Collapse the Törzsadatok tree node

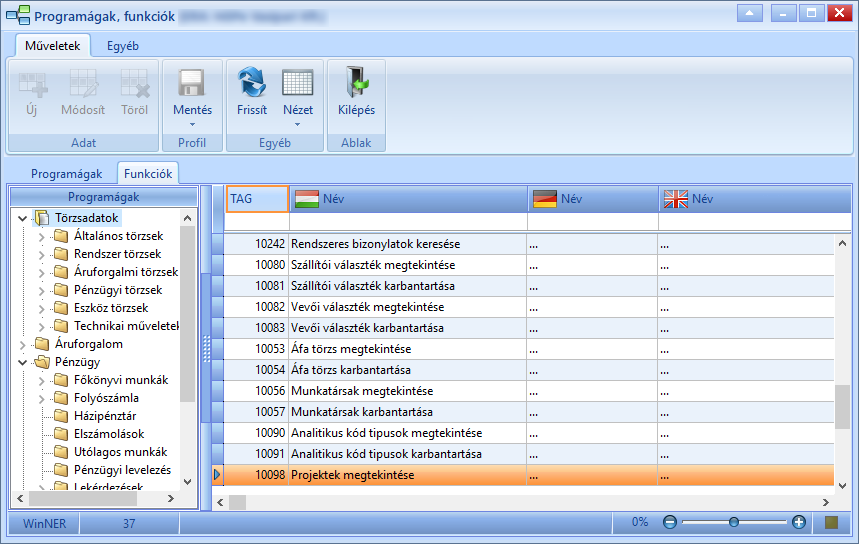coord(22,218)
